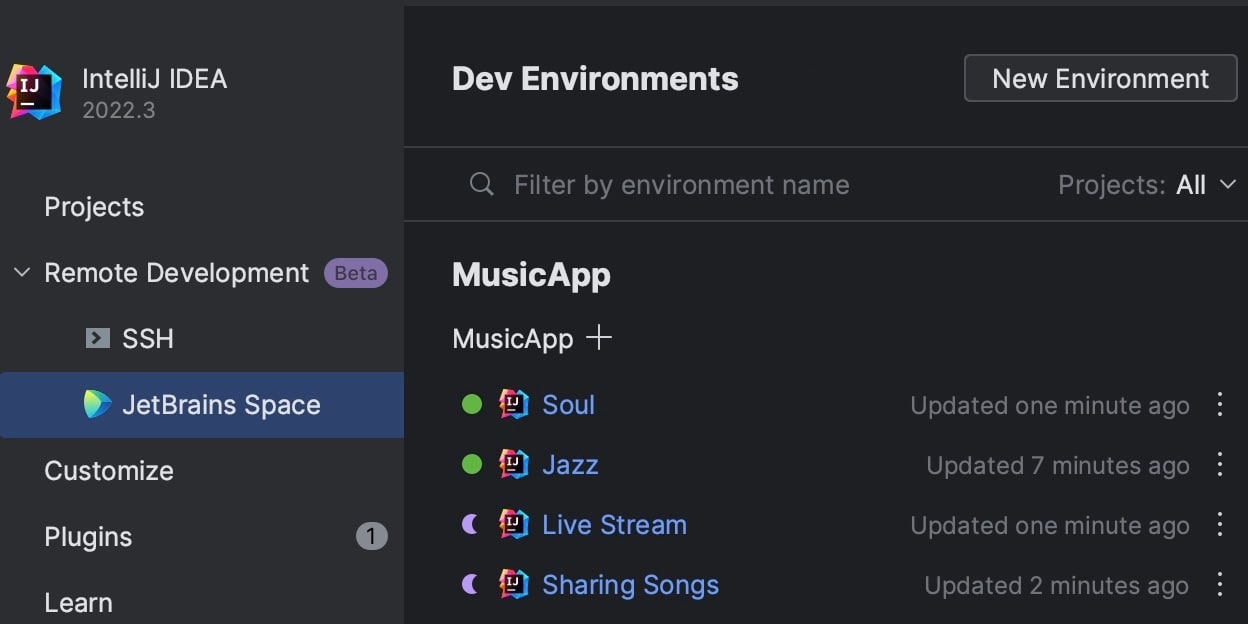The width and height of the screenshot is (1248, 624).
Task: Click the IntelliJ icon next to Jazz
Action: click(514, 464)
